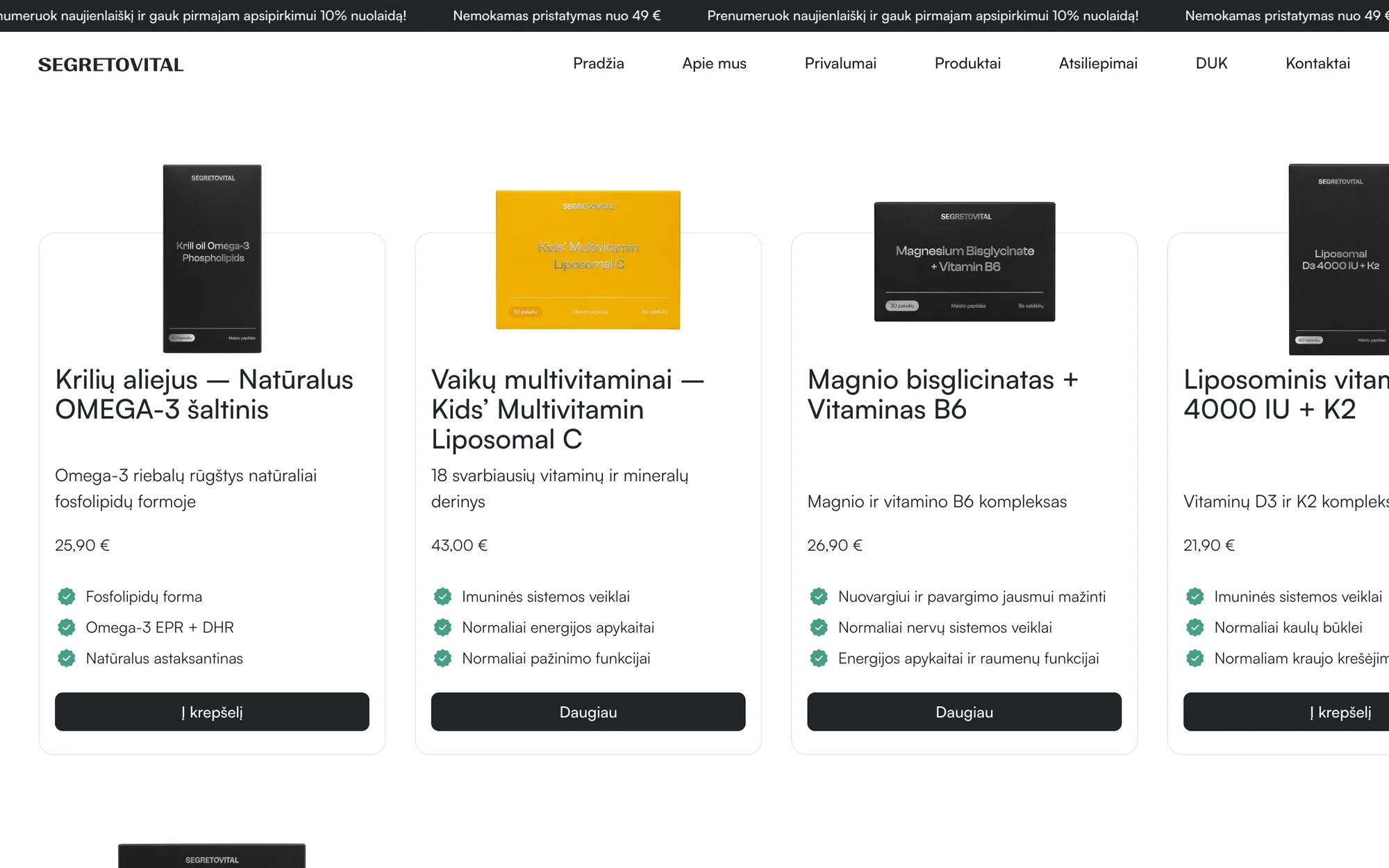Click Magnio ir vitamino B6 kompleksas text

[x=937, y=501]
